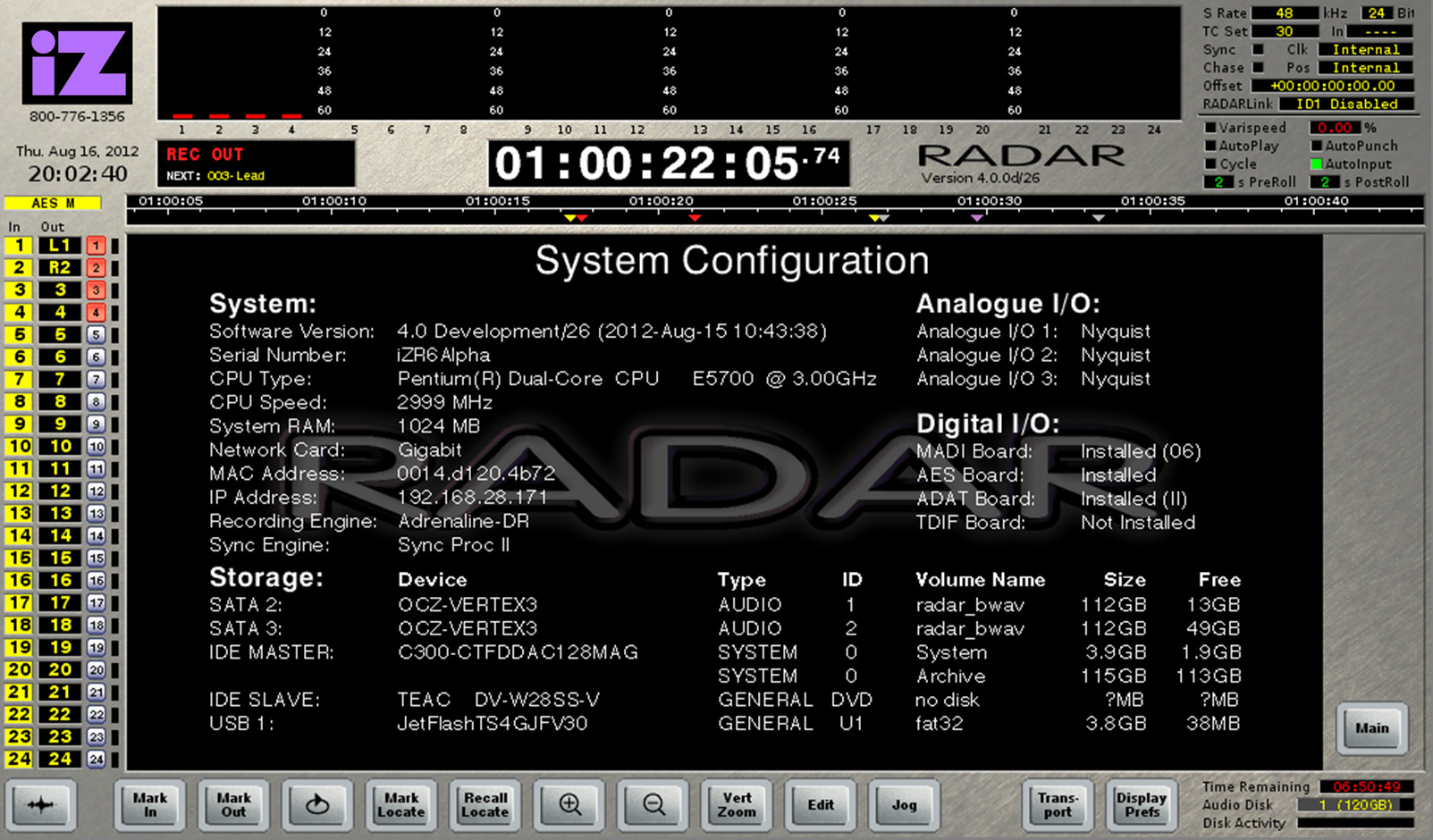1433x840 pixels.
Task: Select output 22 yellow box
Action: (60, 714)
